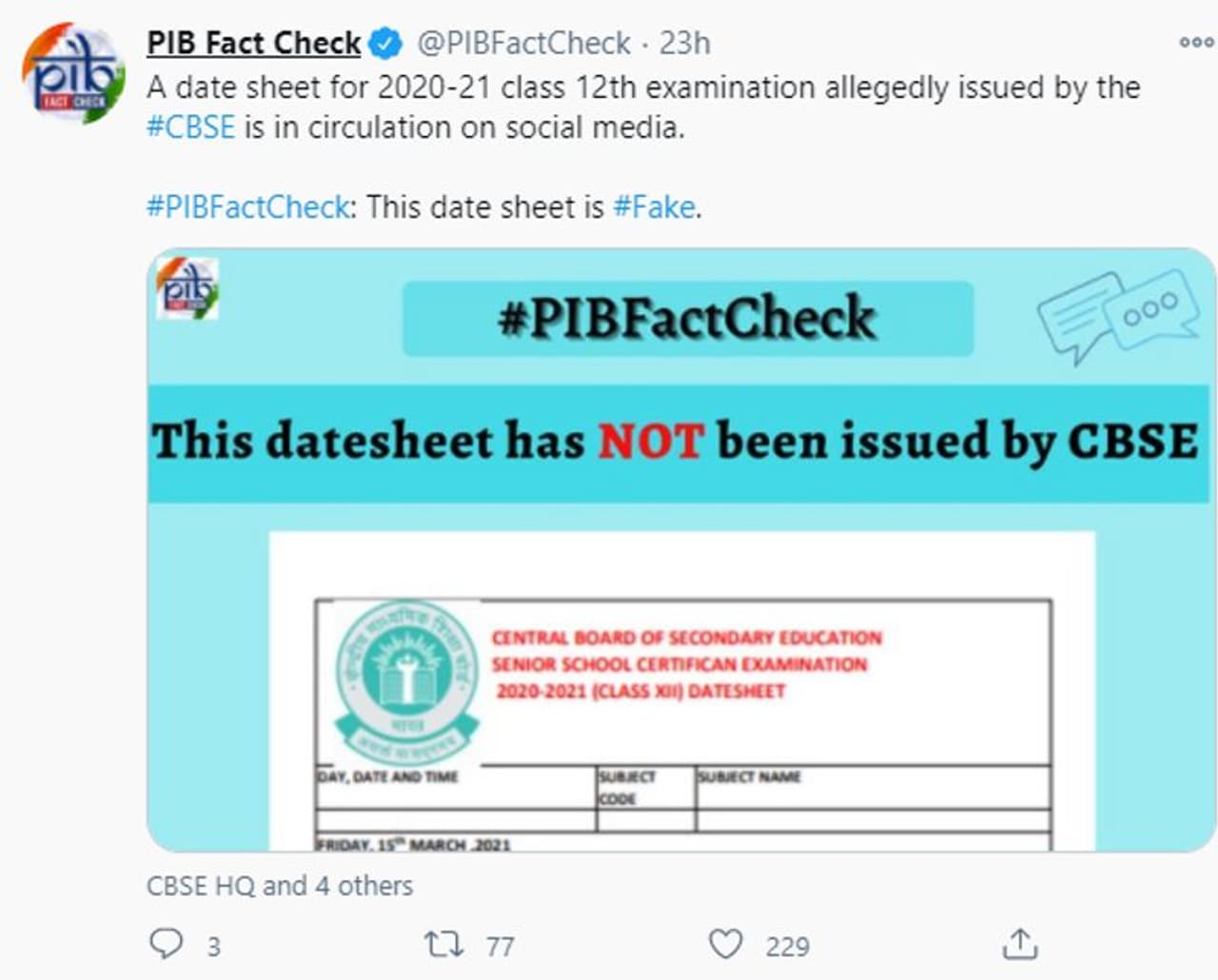Click the reply speech bubble icon
Screen dimensions: 1218x980
click(x=167, y=943)
